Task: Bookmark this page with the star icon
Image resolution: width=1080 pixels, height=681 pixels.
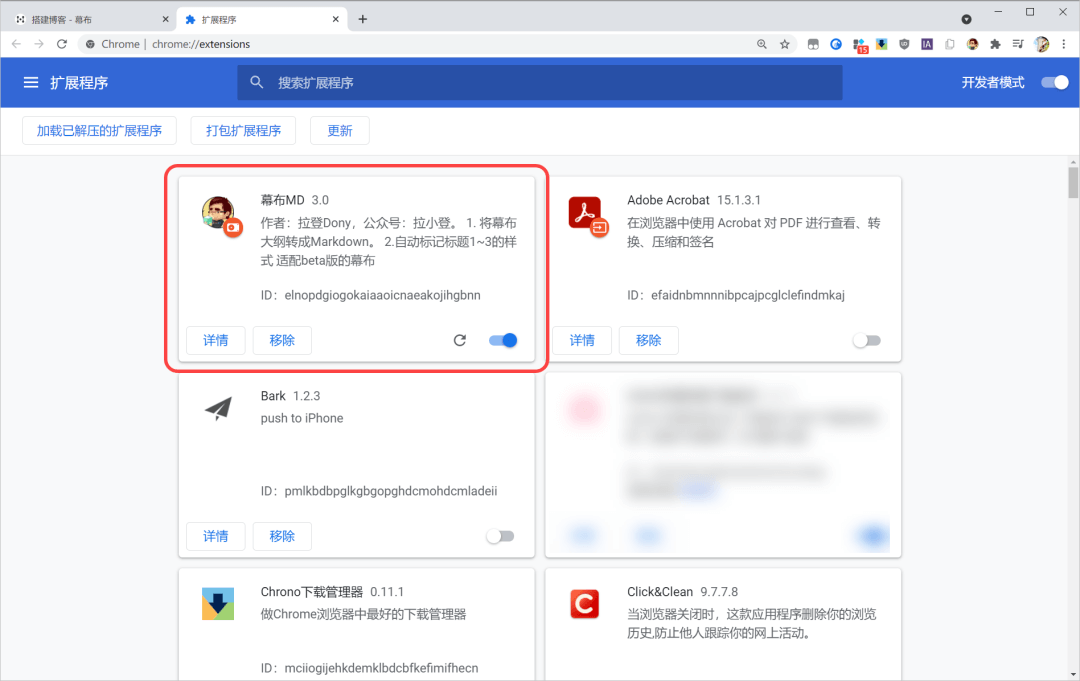Action: click(785, 44)
